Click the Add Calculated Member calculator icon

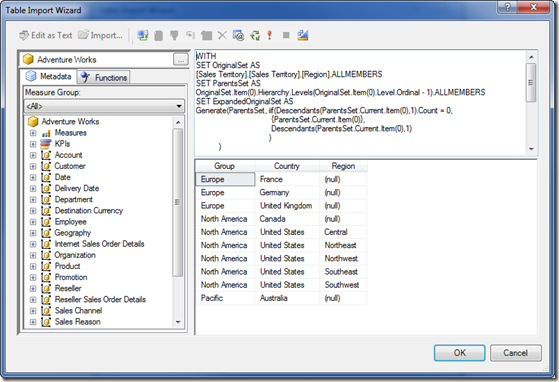tap(159, 35)
